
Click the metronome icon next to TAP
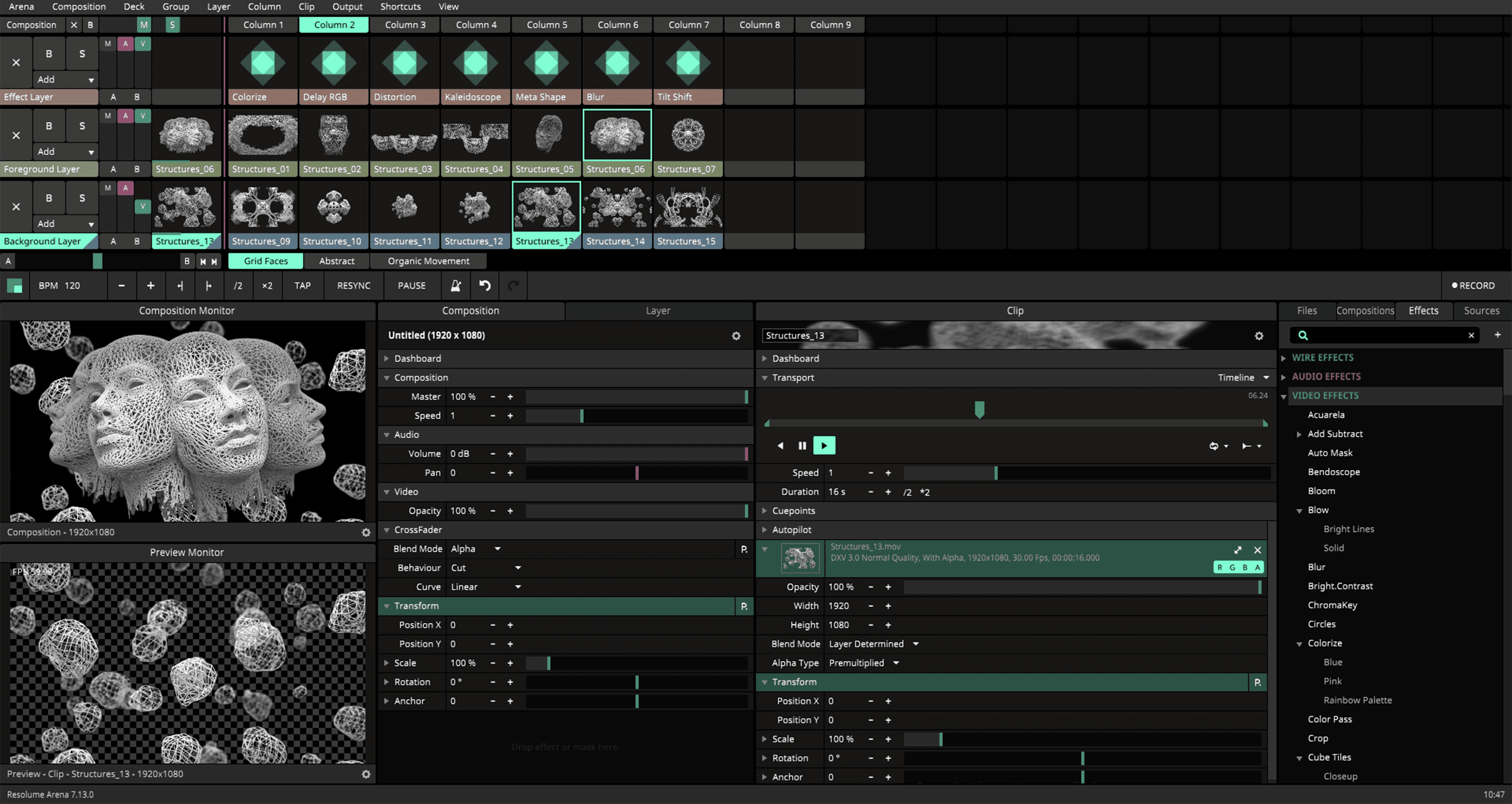455,286
